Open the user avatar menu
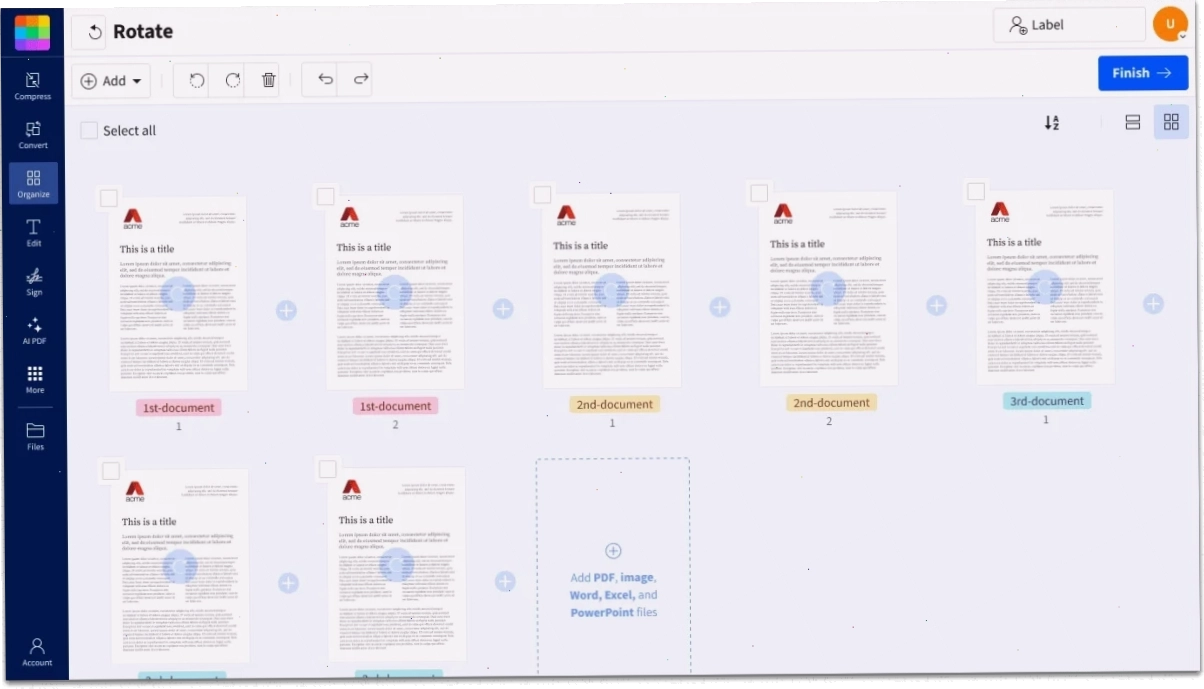 [x=1169, y=23]
